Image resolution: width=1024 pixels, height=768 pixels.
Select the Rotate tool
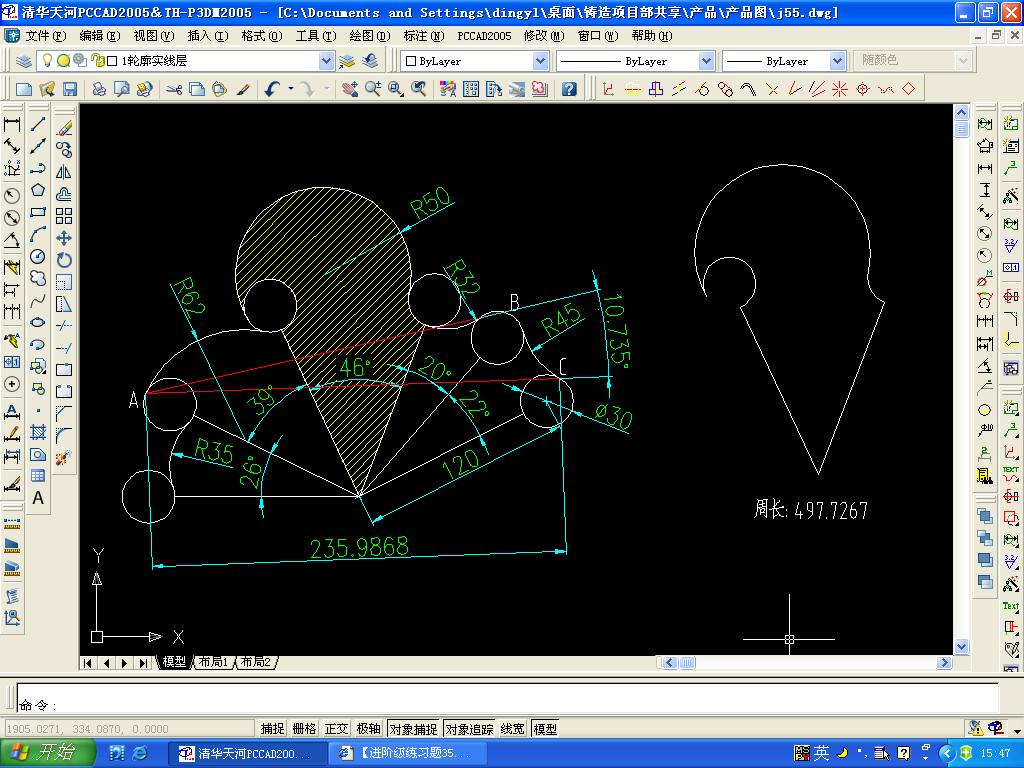coord(64,260)
